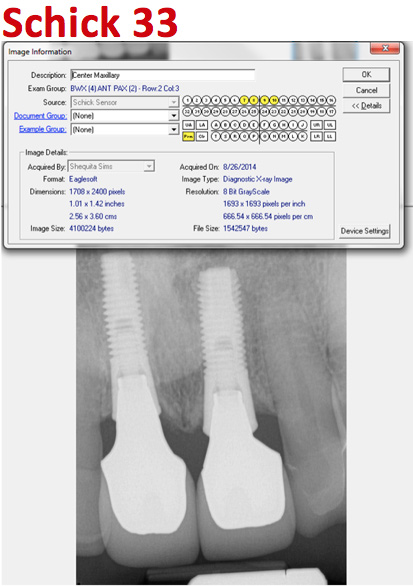413x586 pixels.
Task: Select tooth 17 in the lower row
Action: (x=331, y=111)
